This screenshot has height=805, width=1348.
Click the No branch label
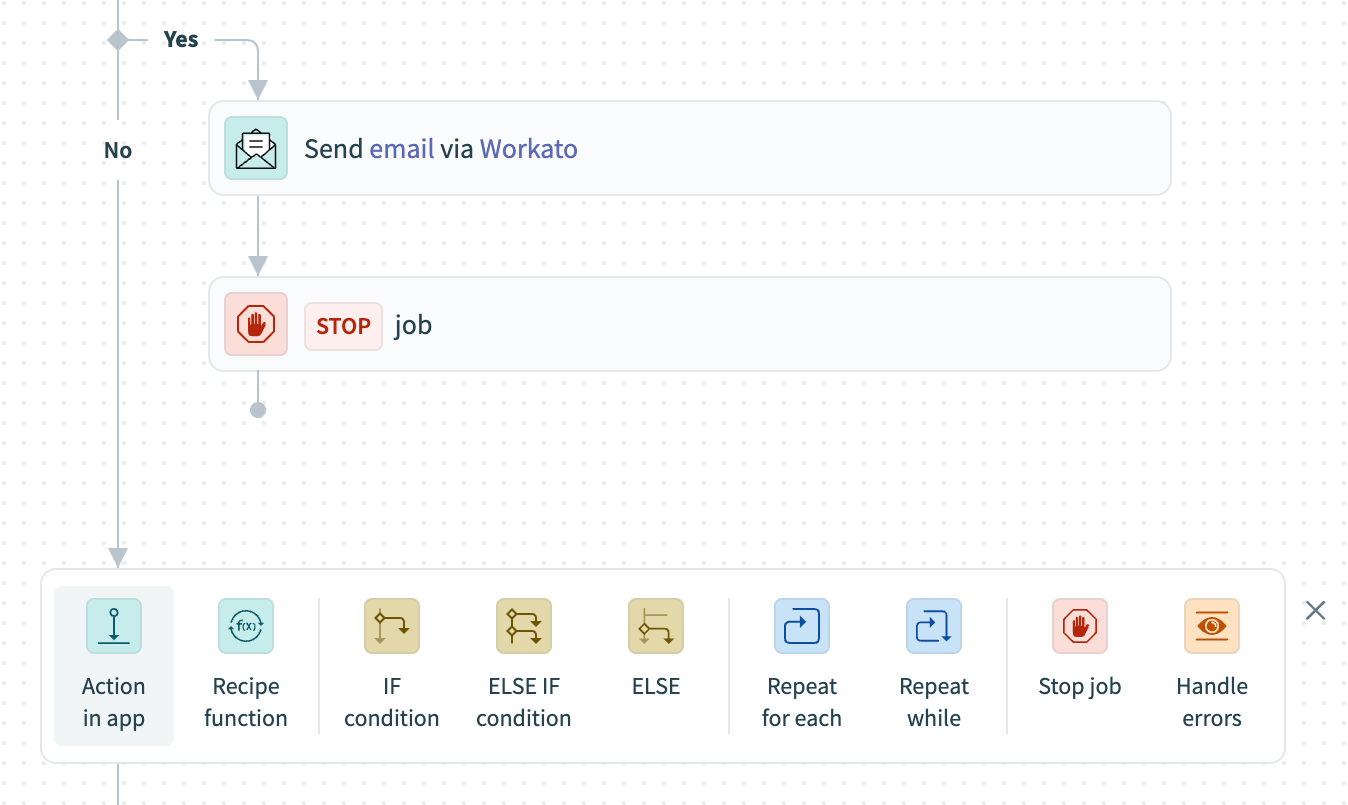tap(118, 150)
